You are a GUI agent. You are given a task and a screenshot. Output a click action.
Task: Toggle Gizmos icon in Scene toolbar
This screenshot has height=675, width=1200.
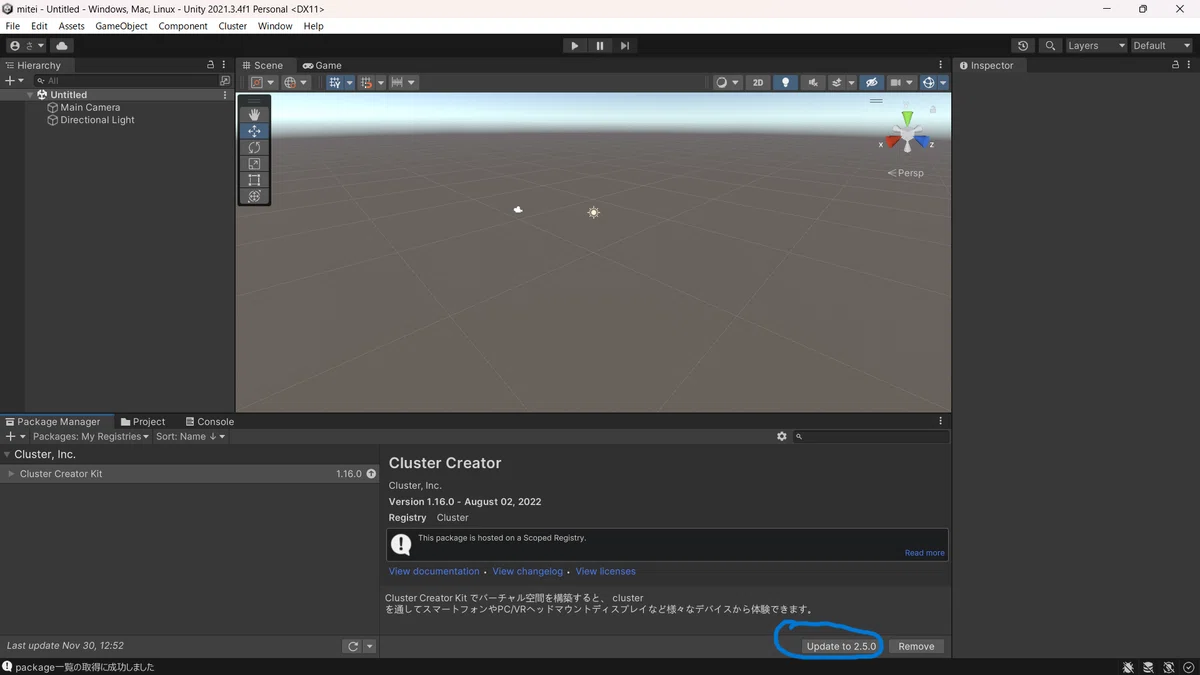pos(929,83)
